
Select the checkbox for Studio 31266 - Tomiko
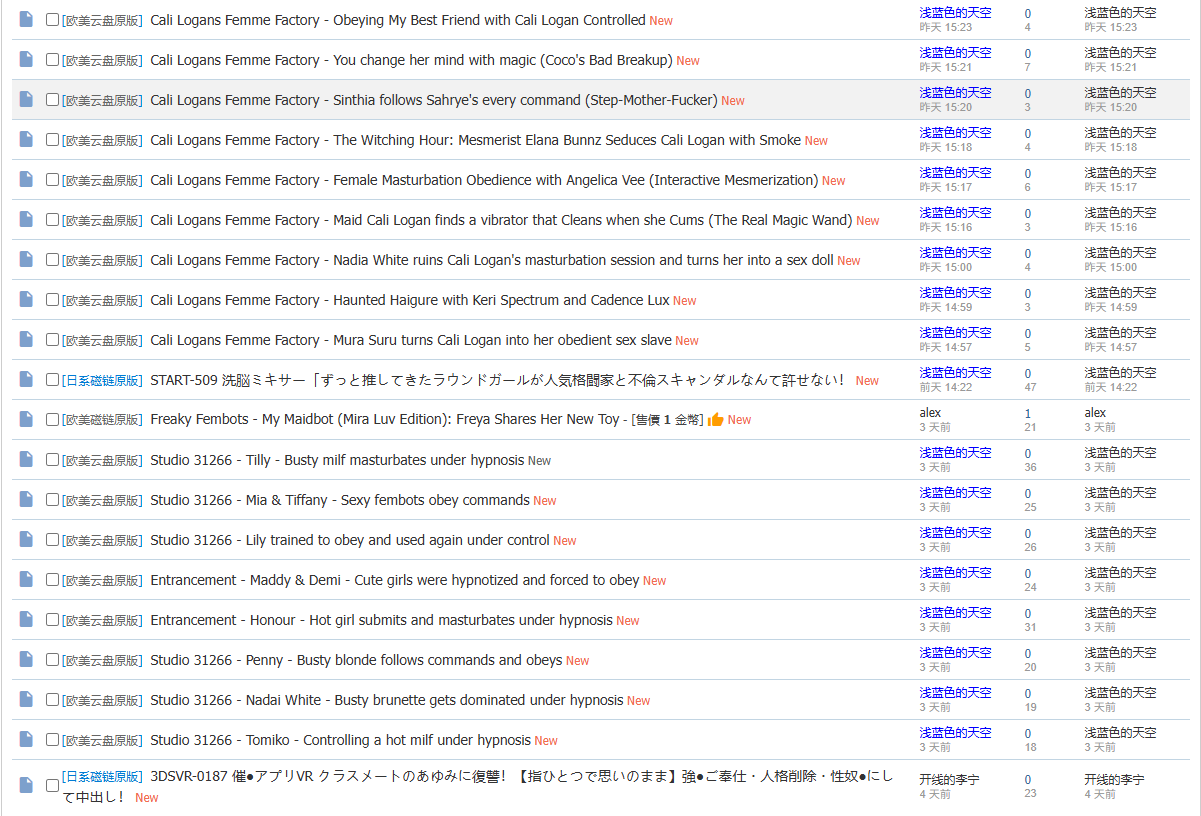(53, 739)
